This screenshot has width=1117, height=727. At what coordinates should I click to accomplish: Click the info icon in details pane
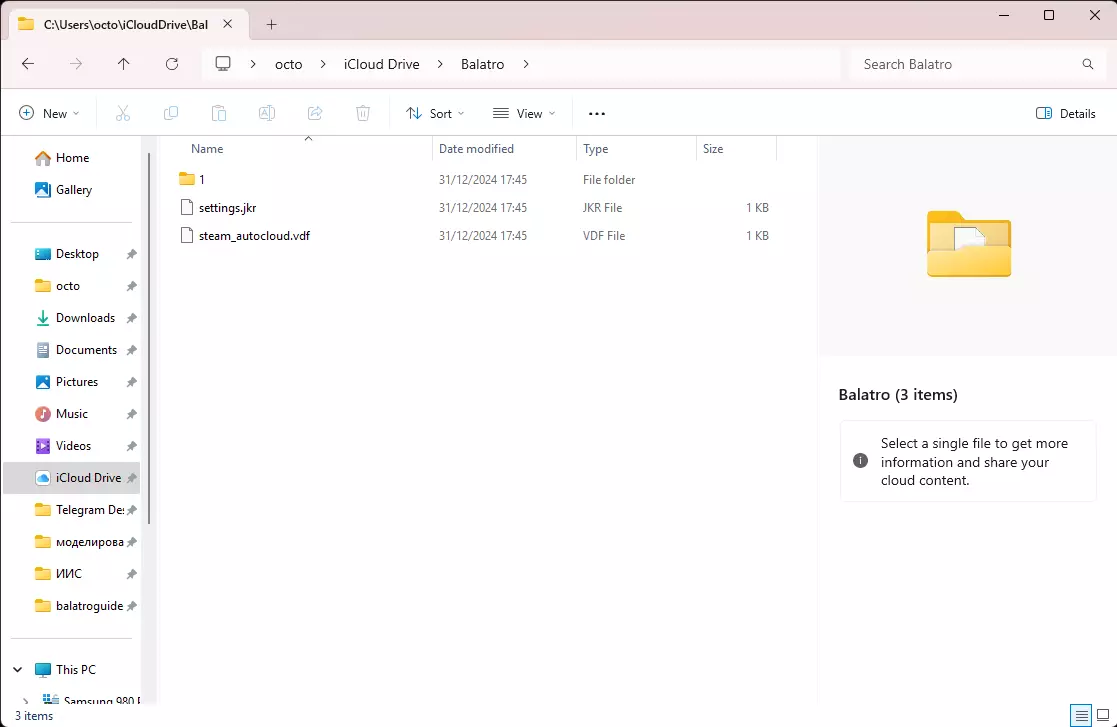pyautogui.click(x=861, y=461)
